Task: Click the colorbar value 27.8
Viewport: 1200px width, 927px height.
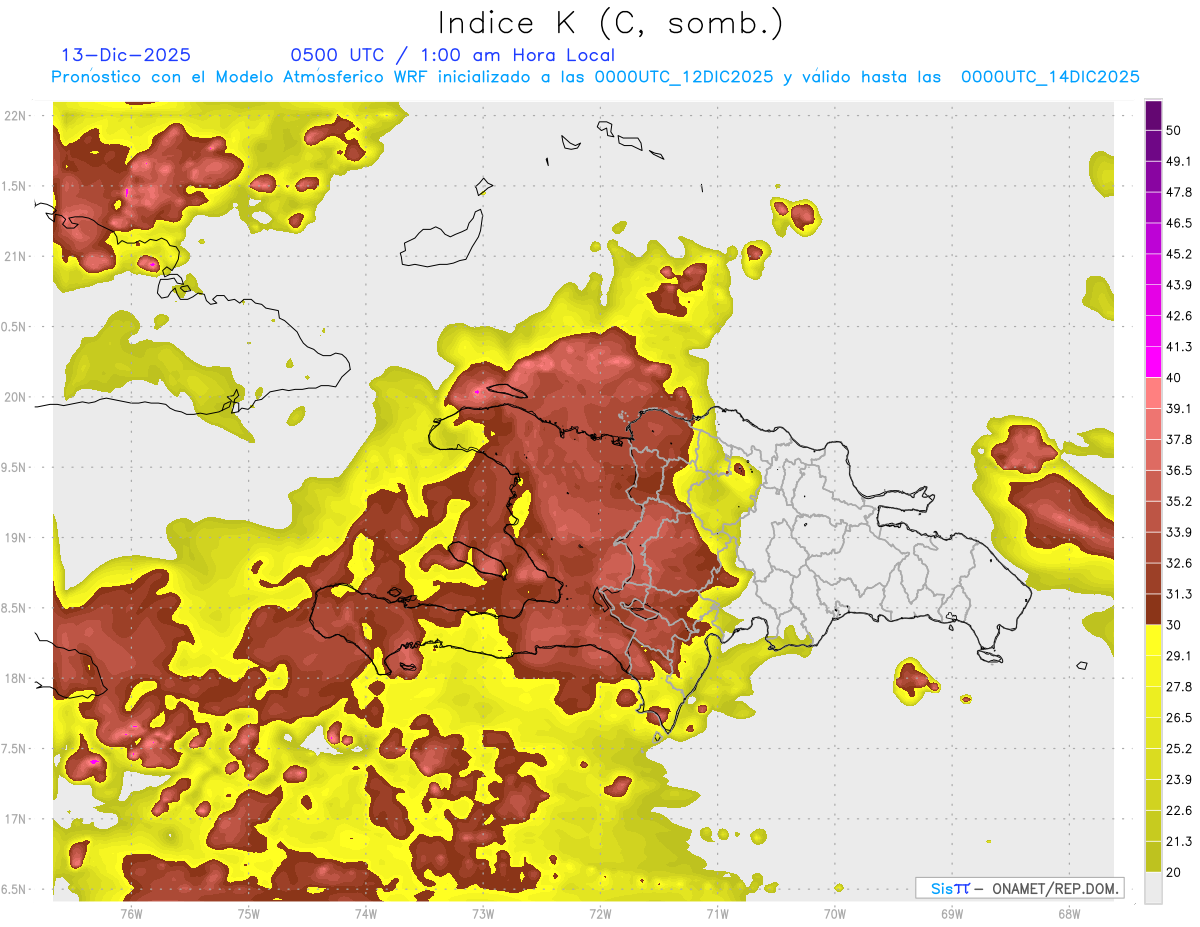Action: click(1179, 687)
